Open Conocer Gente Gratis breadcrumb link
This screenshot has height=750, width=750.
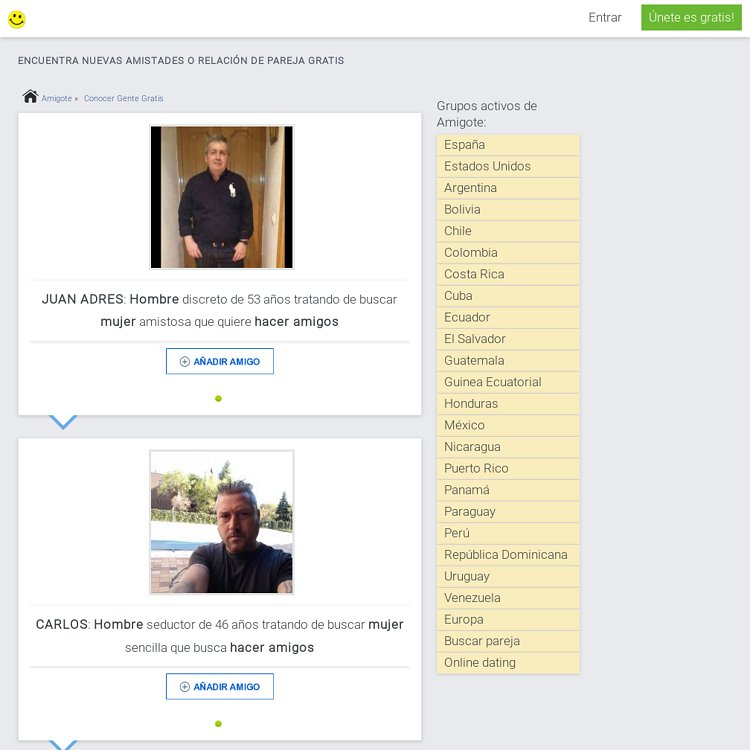coord(123,98)
